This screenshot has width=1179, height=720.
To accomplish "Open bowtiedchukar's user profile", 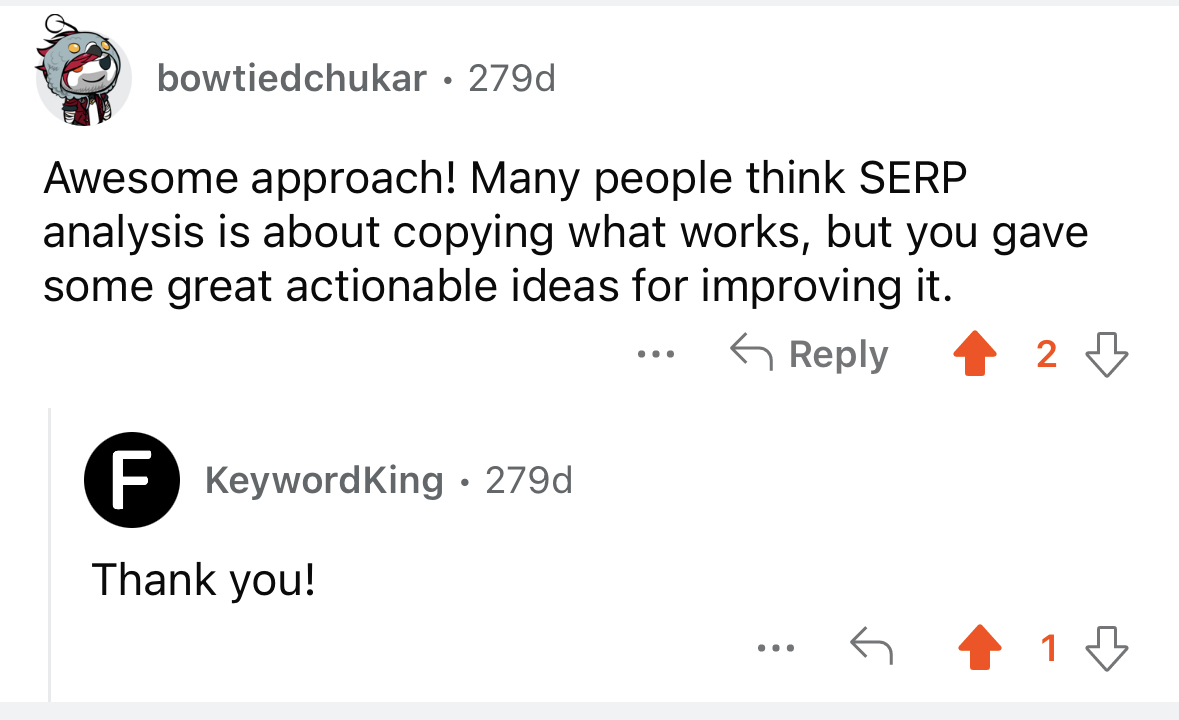I will (292, 78).
